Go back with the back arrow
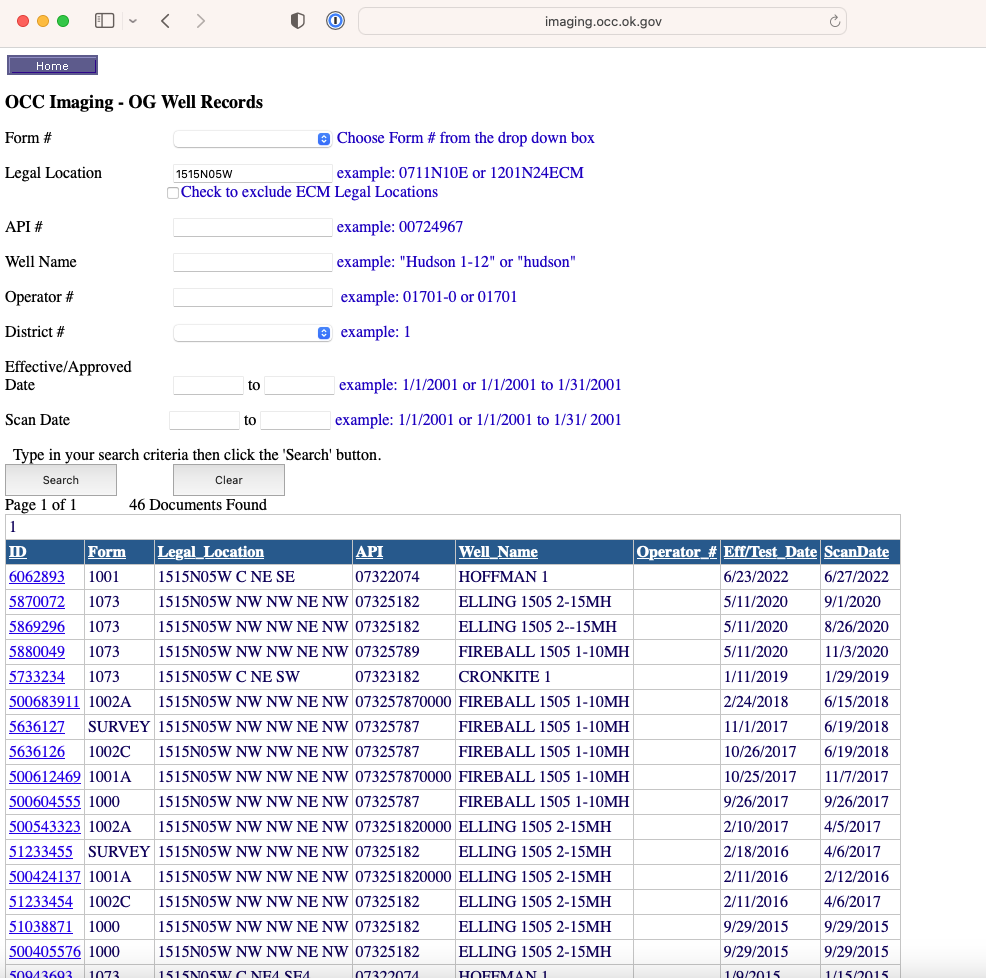 click(x=165, y=21)
